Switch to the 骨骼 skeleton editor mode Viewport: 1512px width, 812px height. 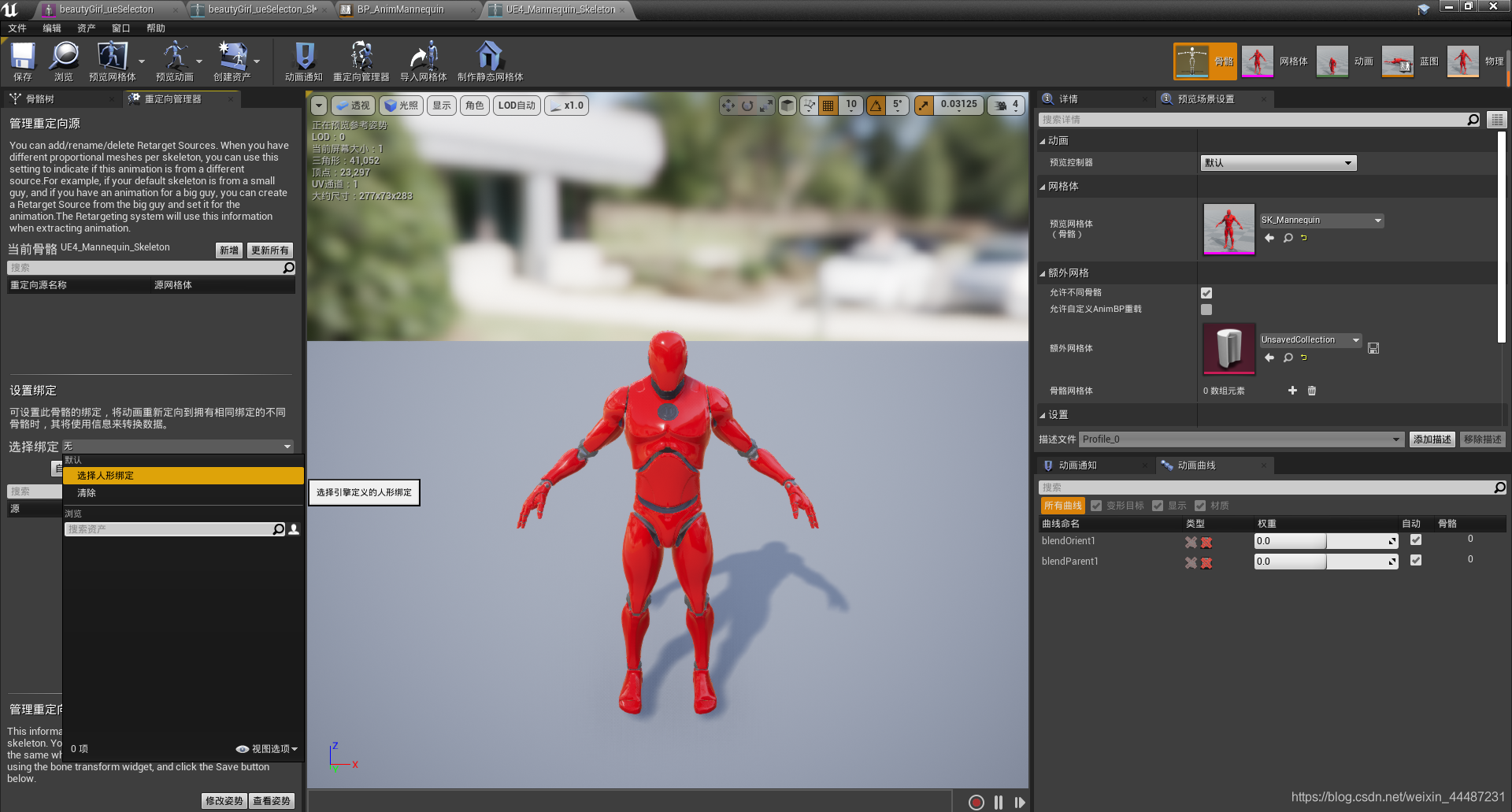(1205, 61)
